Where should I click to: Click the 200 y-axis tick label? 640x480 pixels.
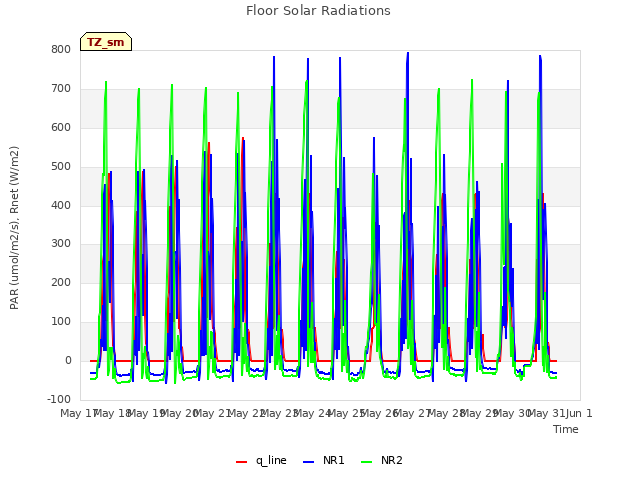pos(61,282)
